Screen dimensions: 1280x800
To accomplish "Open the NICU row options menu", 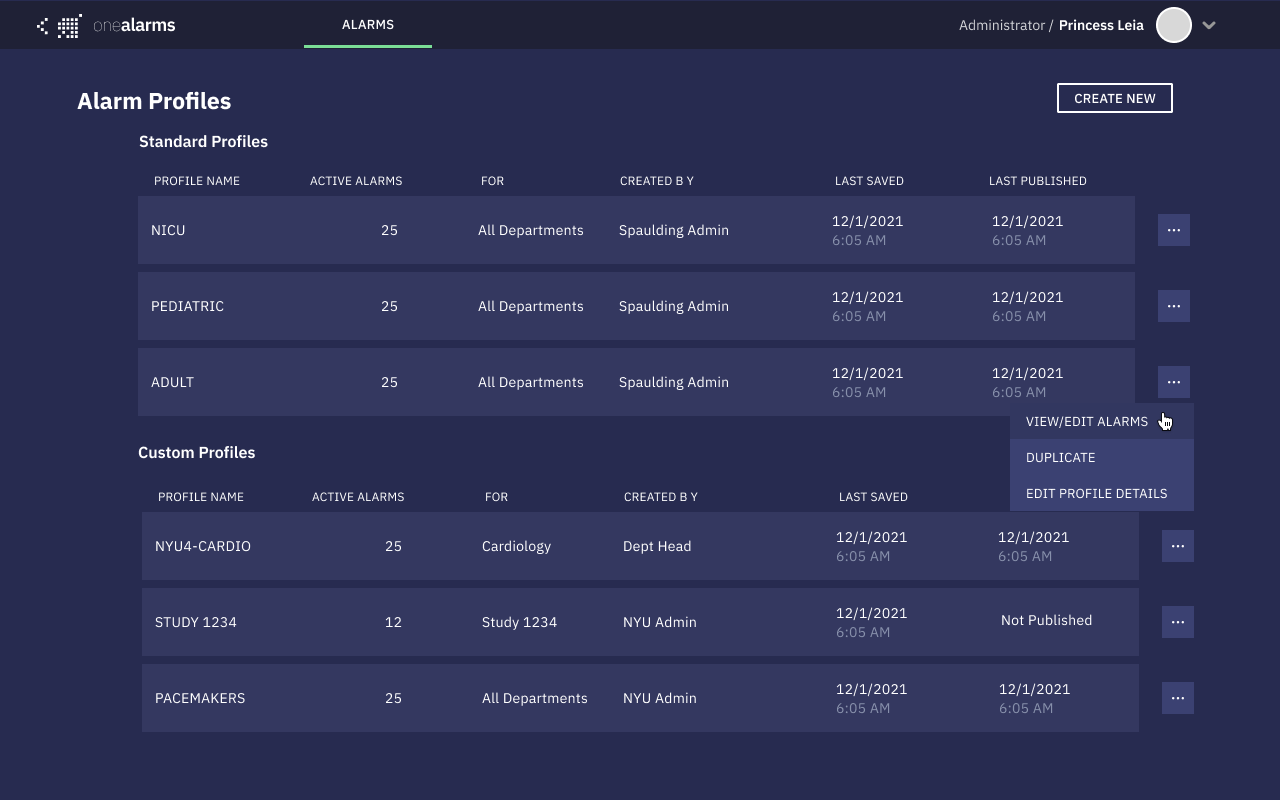I will [x=1173, y=230].
